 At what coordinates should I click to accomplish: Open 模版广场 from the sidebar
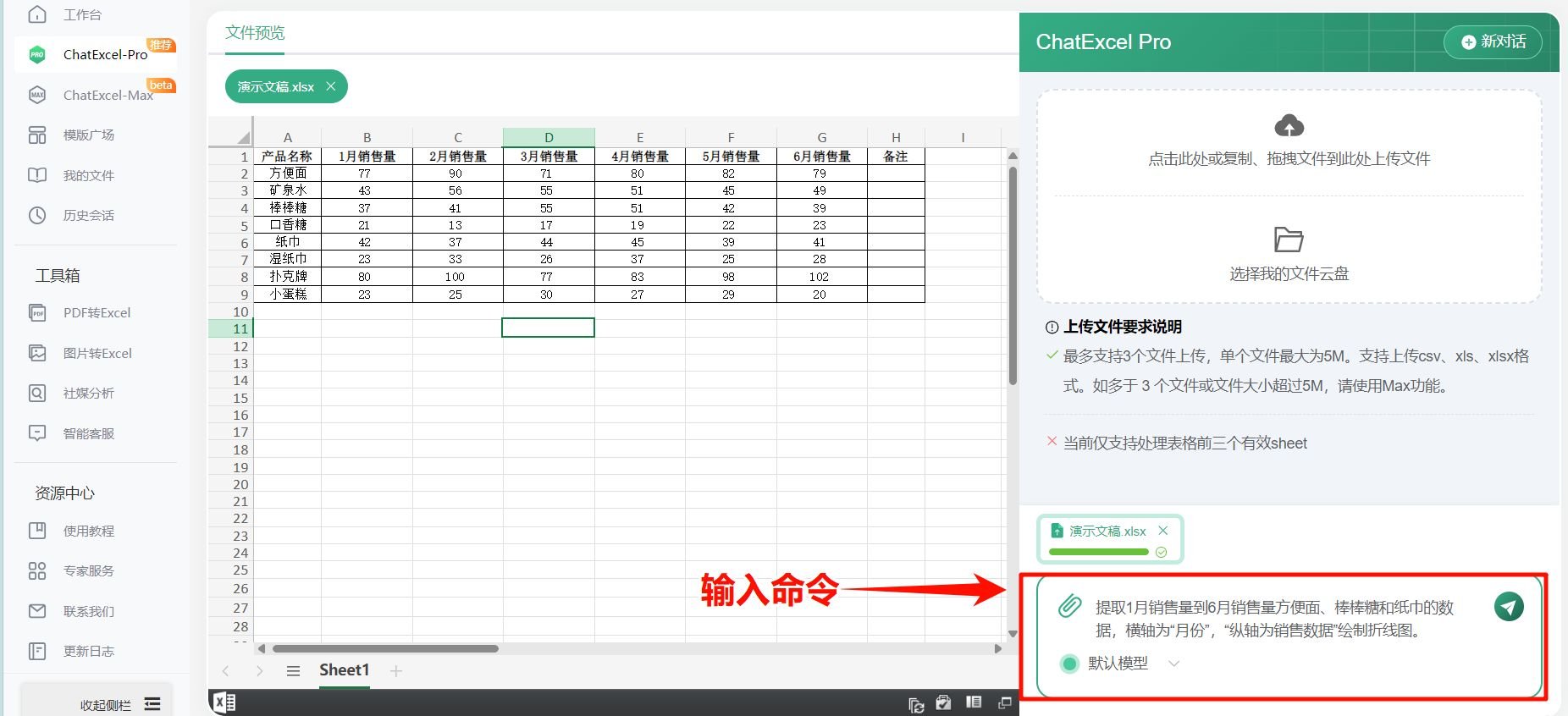[88, 135]
